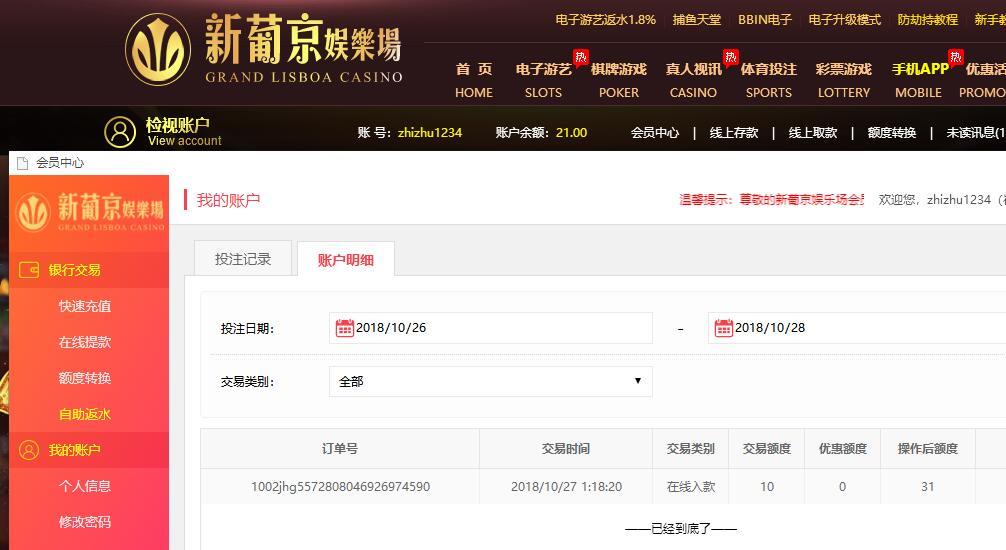This screenshot has width=1006, height=550.
Task: Click the View account user avatar icon
Action: 120,132
